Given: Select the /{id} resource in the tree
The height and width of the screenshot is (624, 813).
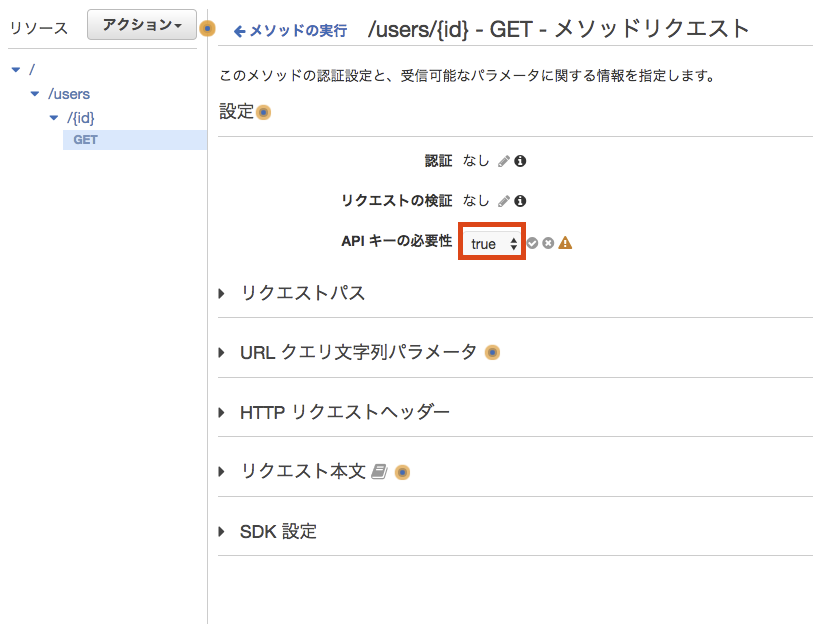Looking at the screenshot, I should pyautogui.click(x=81, y=118).
